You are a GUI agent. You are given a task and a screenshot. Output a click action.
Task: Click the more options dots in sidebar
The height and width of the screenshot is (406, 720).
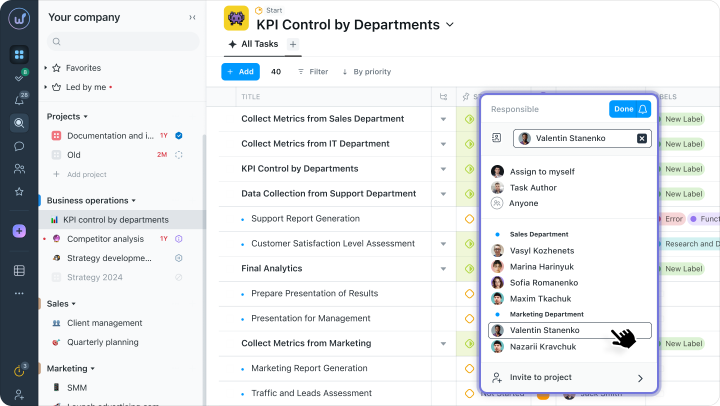pos(19,293)
